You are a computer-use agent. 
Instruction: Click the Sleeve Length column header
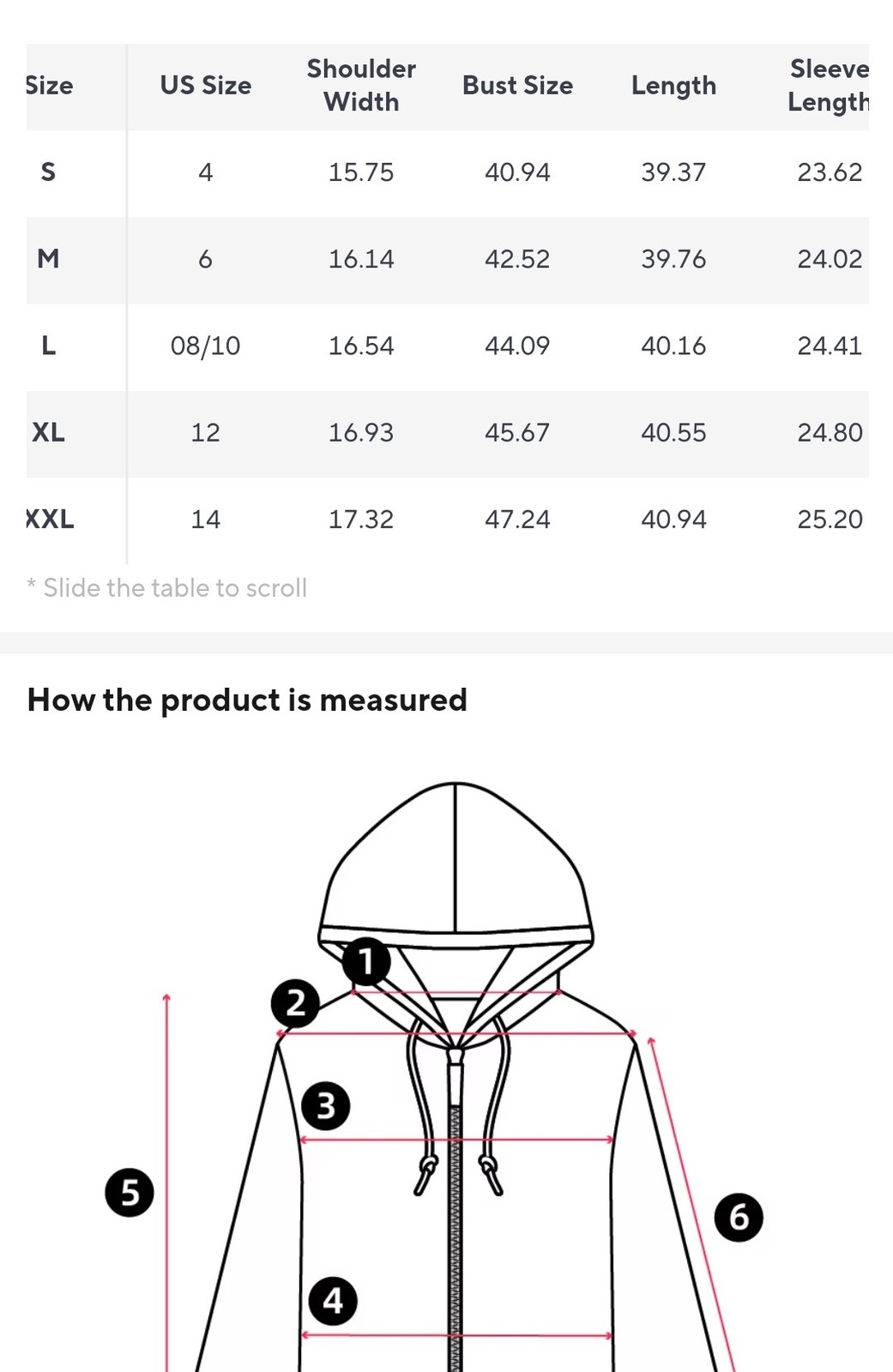click(x=829, y=85)
